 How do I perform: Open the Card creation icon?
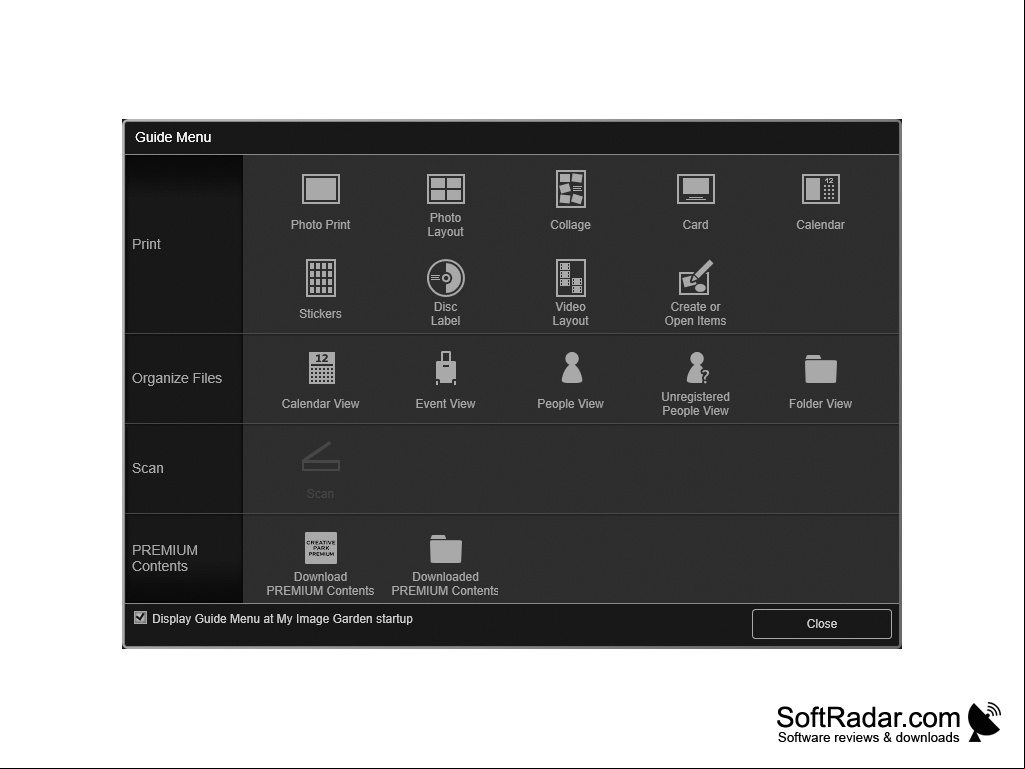696,189
